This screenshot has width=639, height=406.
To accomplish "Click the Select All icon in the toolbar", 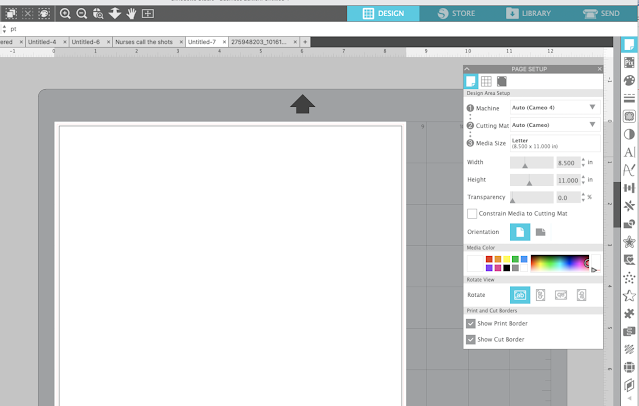I will point(11,13).
